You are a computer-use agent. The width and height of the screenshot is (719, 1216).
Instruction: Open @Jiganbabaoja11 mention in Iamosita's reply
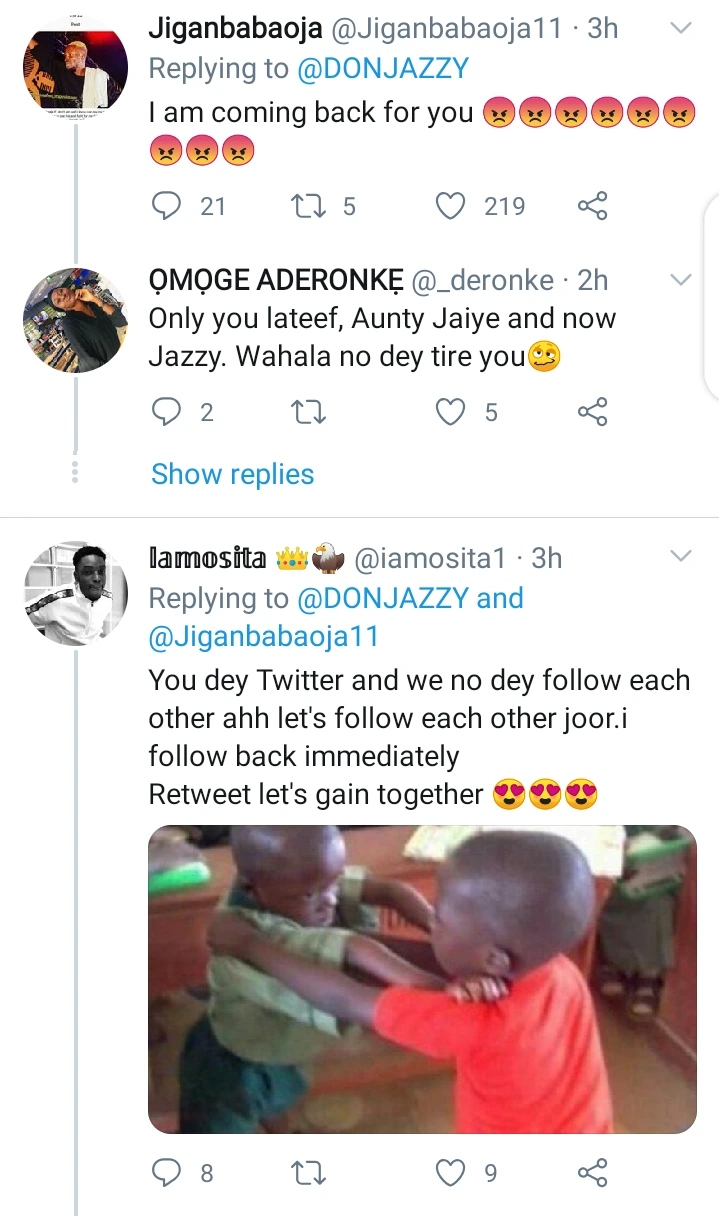tap(264, 636)
